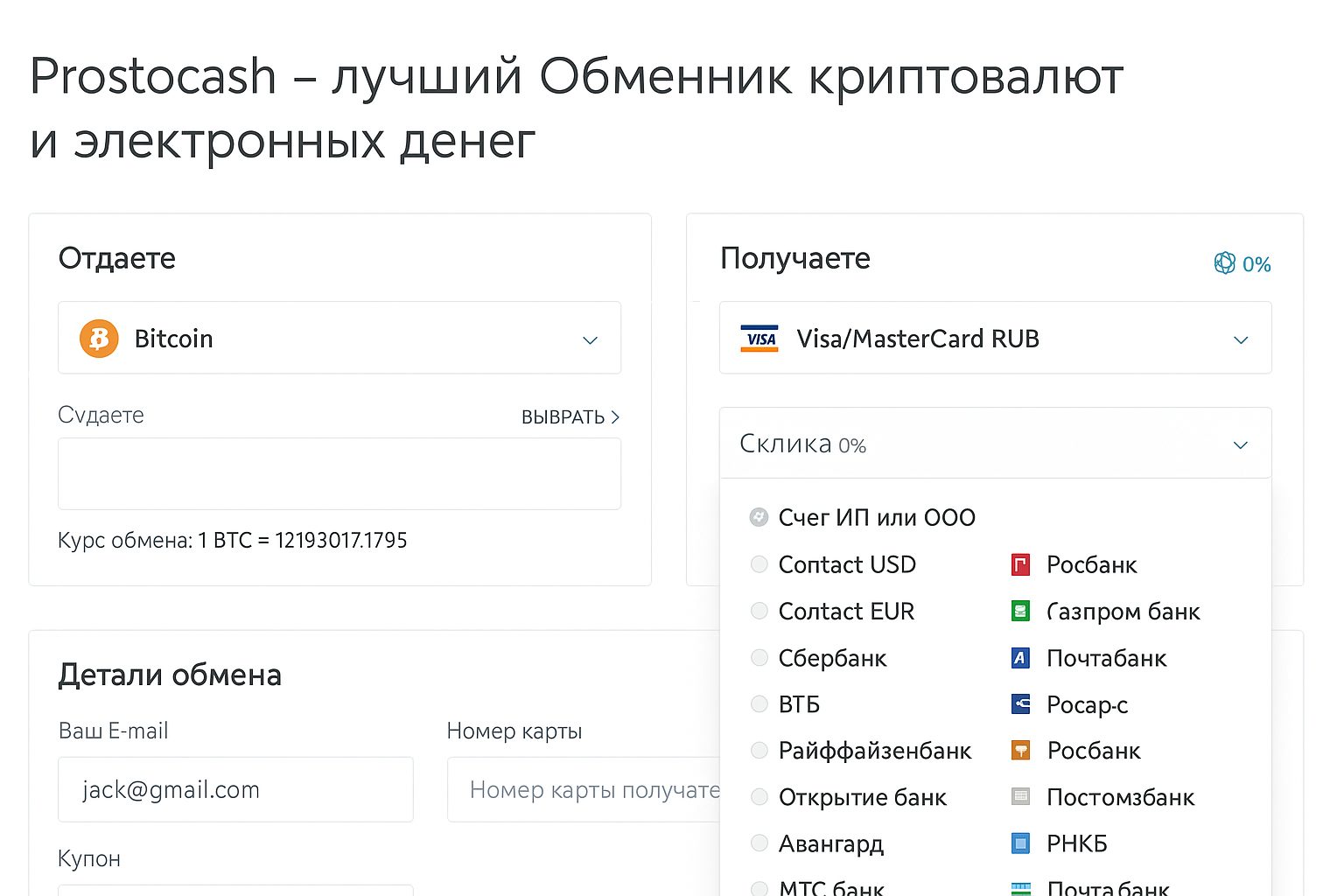
Task: Open the Bitcoin currency dropdown
Action: pyautogui.click(x=590, y=339)
